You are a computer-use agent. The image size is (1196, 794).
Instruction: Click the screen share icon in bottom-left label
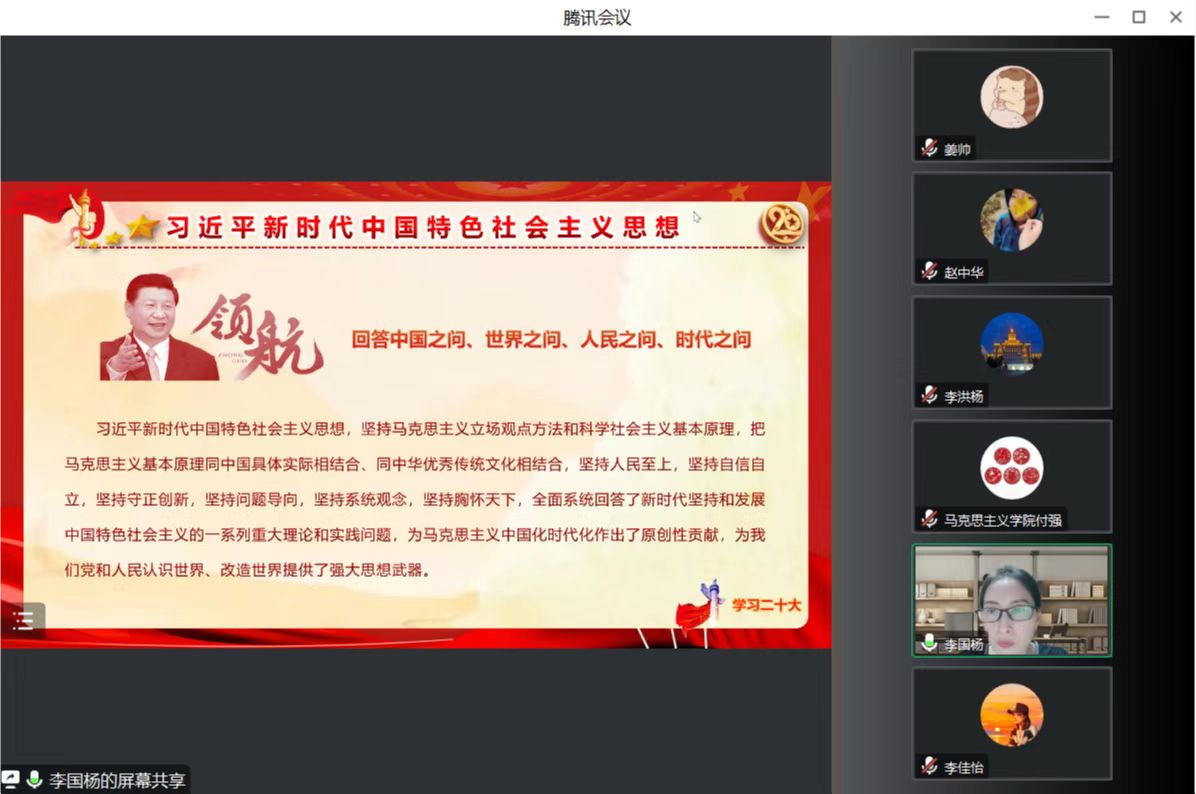tap(11, 779)
